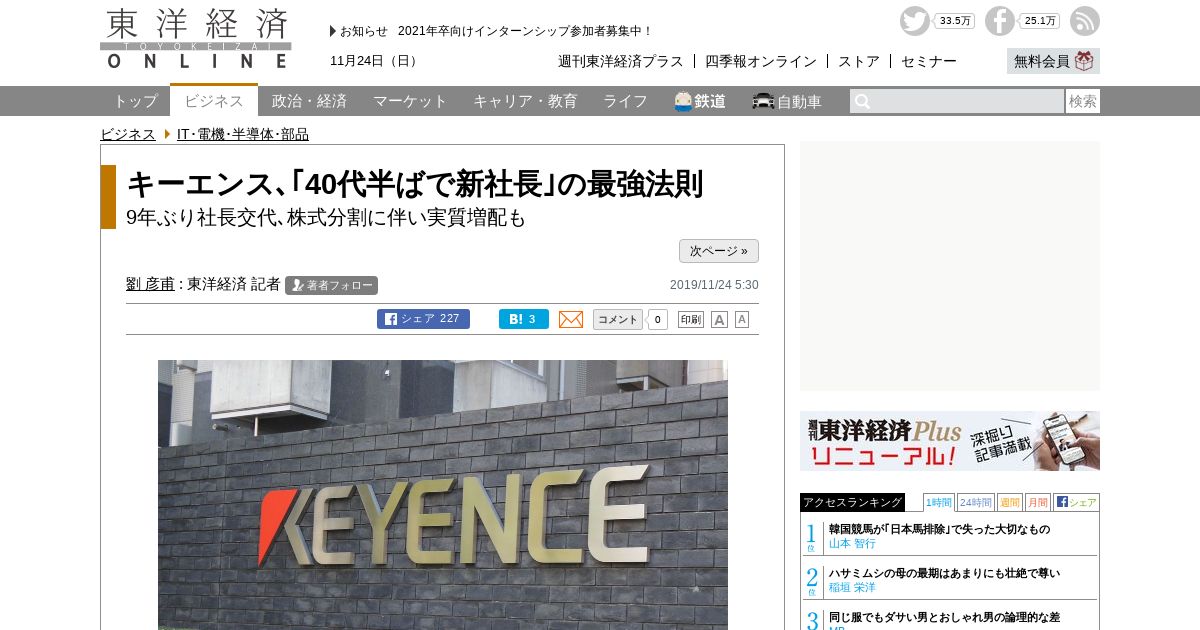Click the IT･電機･半導体･部品 breadcrumb link
This screenshot has width=1200, height=630.
click(x=242, y=134)
